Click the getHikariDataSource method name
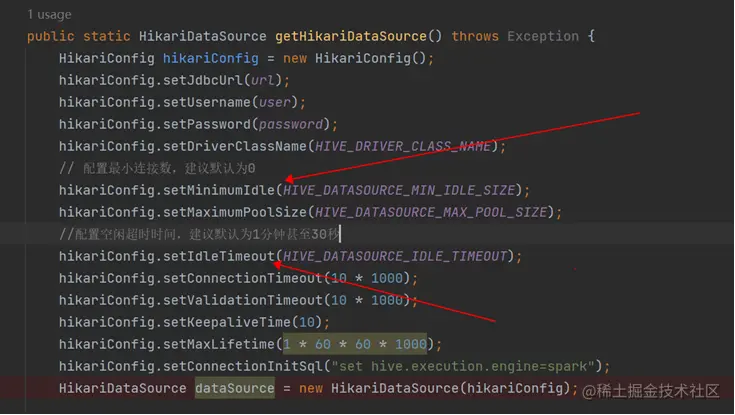 (x=351, y=36)
